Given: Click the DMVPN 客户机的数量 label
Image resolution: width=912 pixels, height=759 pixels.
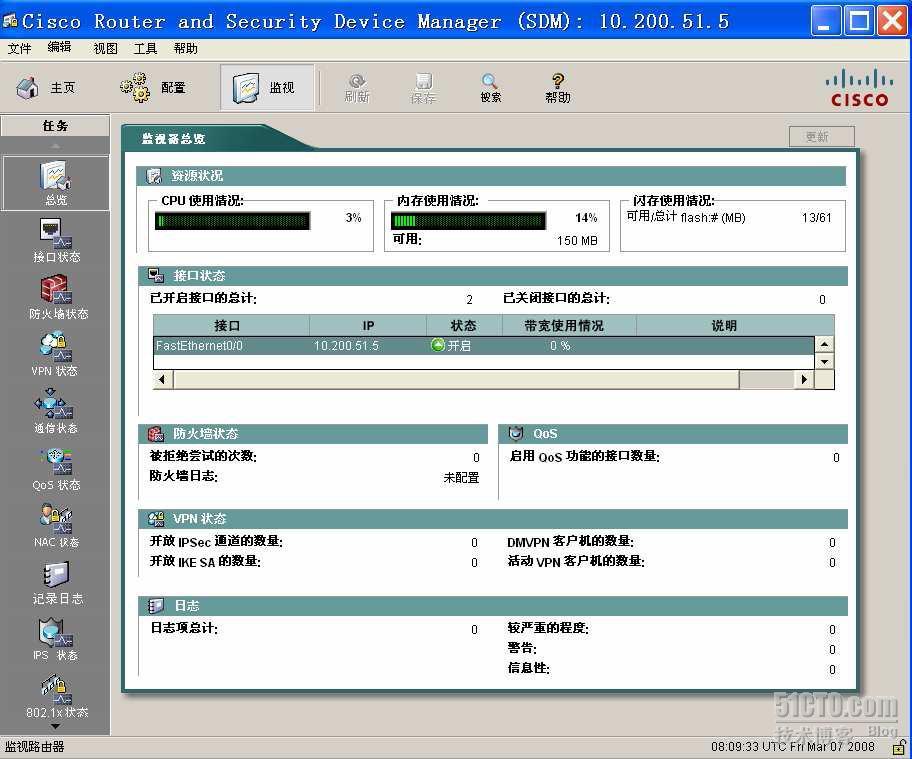Looking at the screenshot, I should tap(570, 541).
